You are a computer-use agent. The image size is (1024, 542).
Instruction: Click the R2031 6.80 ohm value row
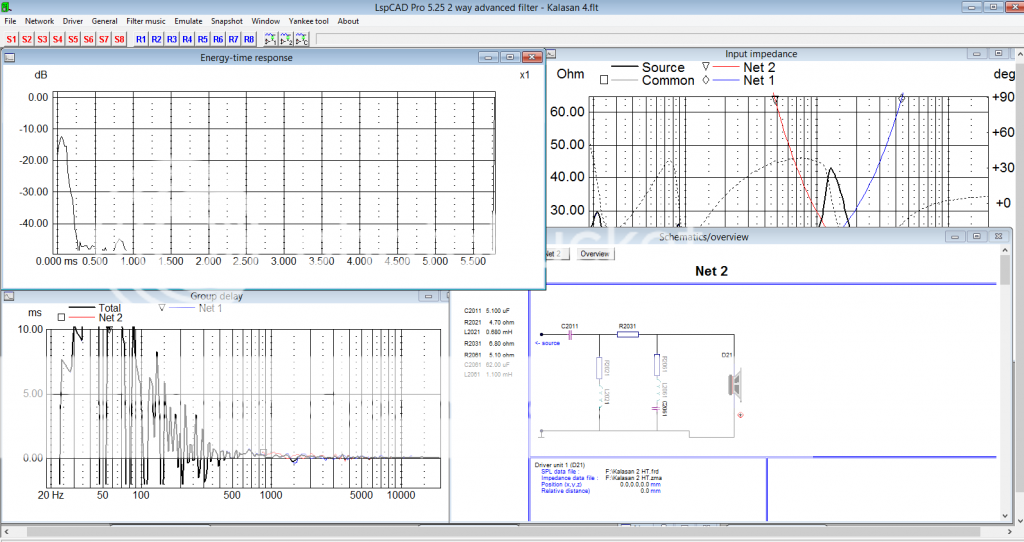489,343
